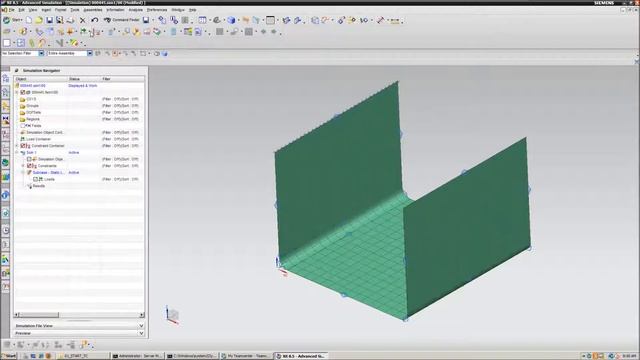The width and height of the screenshot is (640, 360).
Task: Click the Filter column header
Action: (123, 79)
